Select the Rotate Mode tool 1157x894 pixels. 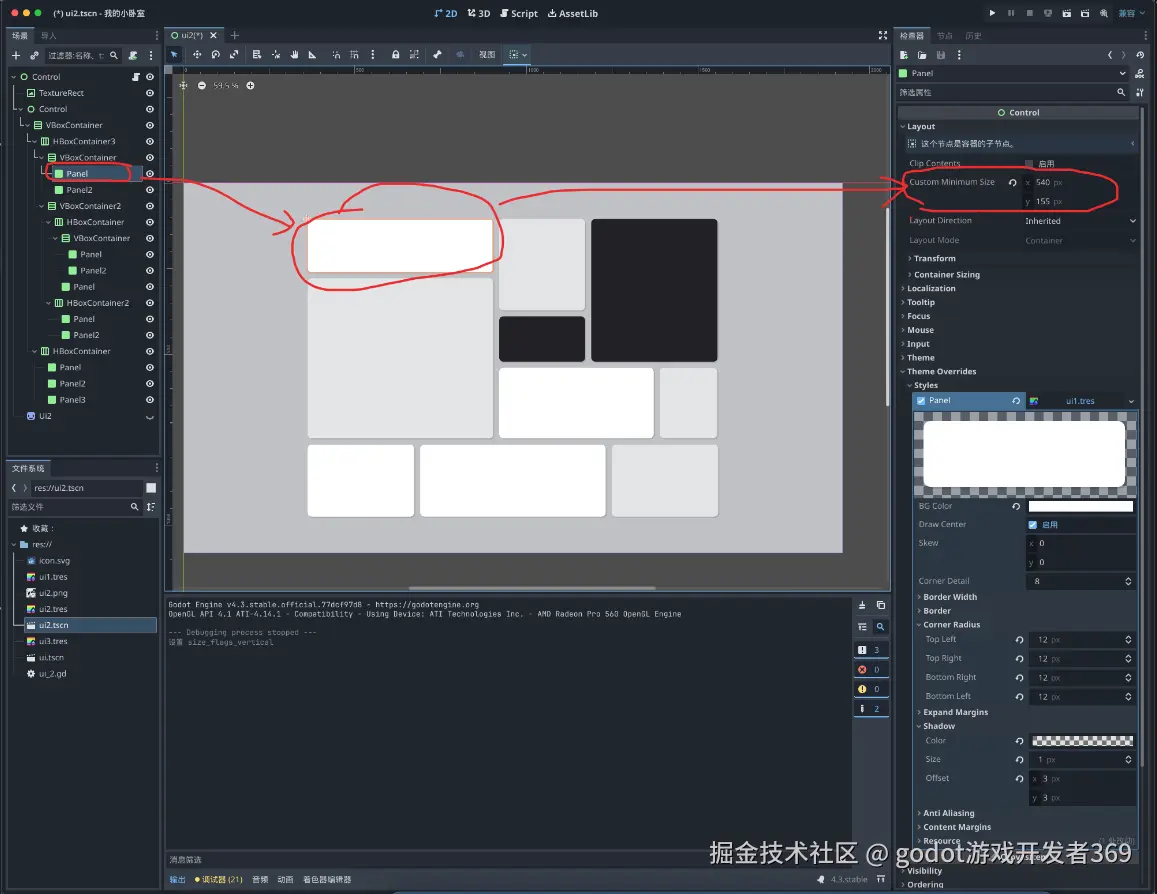[215, 55]
